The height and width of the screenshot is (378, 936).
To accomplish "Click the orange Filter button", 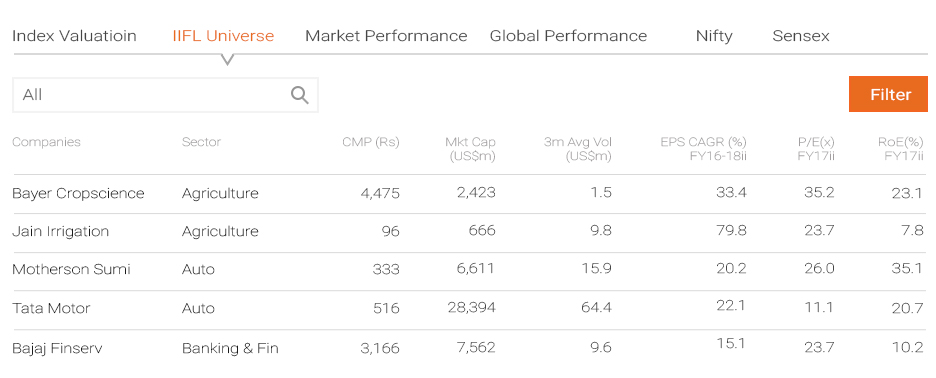I will tap(888, 94).
